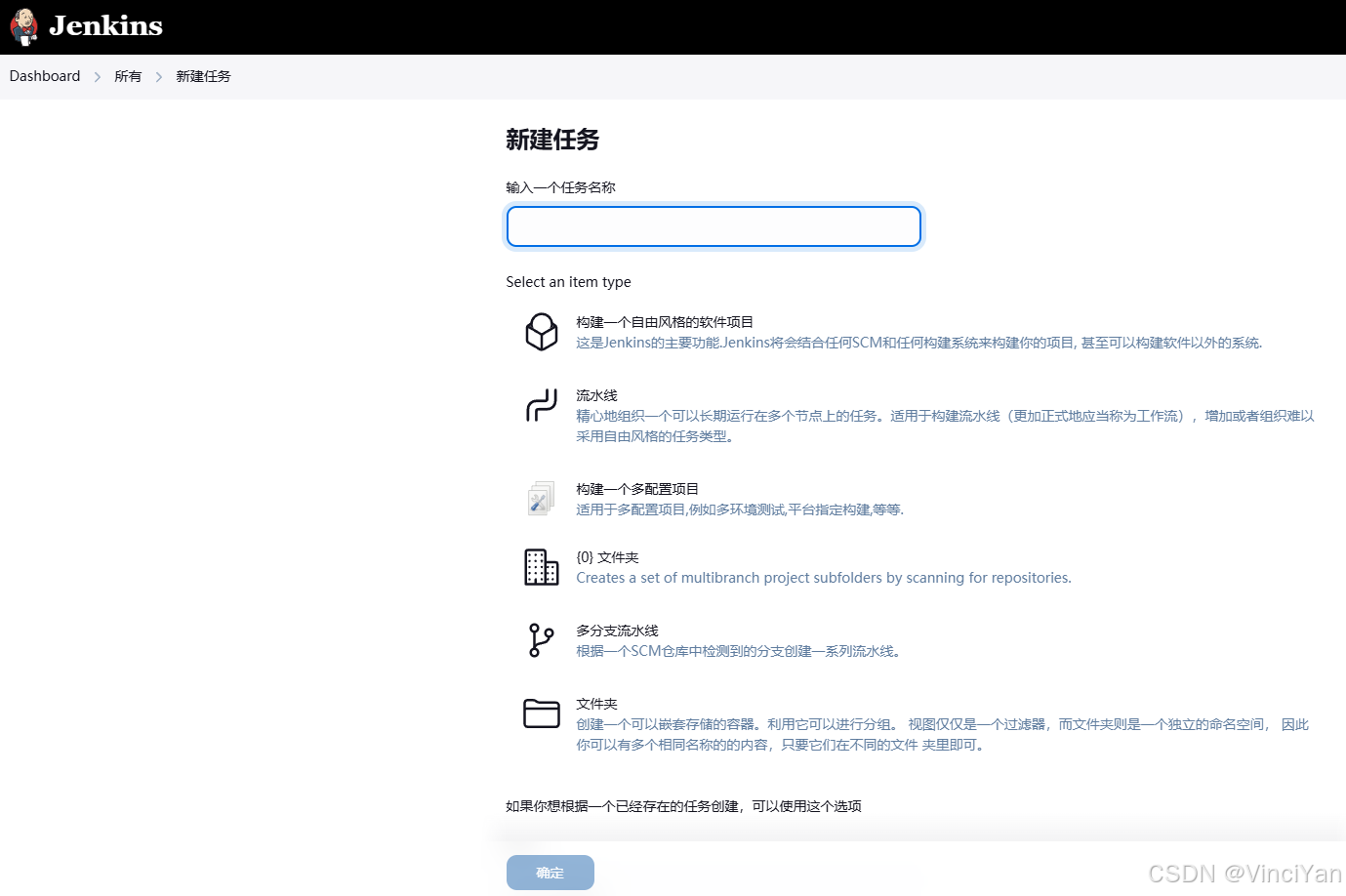Click the freestyle project description text
Viewport: 1346px width, 896px height.
pos(919,343)
